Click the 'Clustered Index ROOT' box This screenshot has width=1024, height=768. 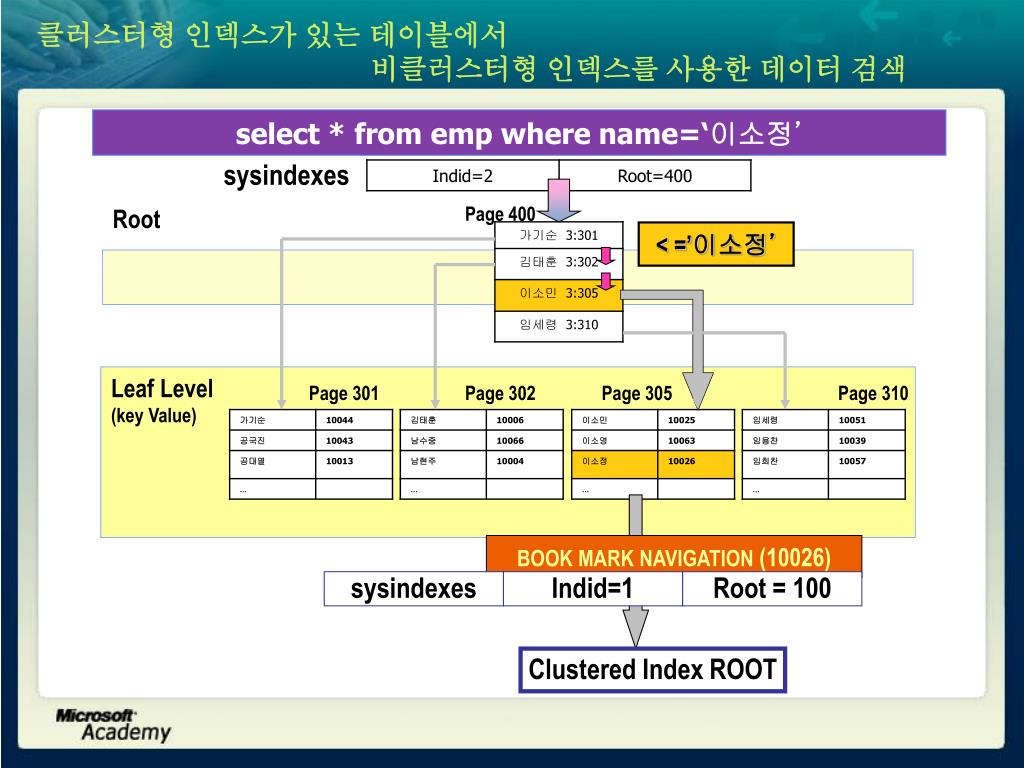652,669
